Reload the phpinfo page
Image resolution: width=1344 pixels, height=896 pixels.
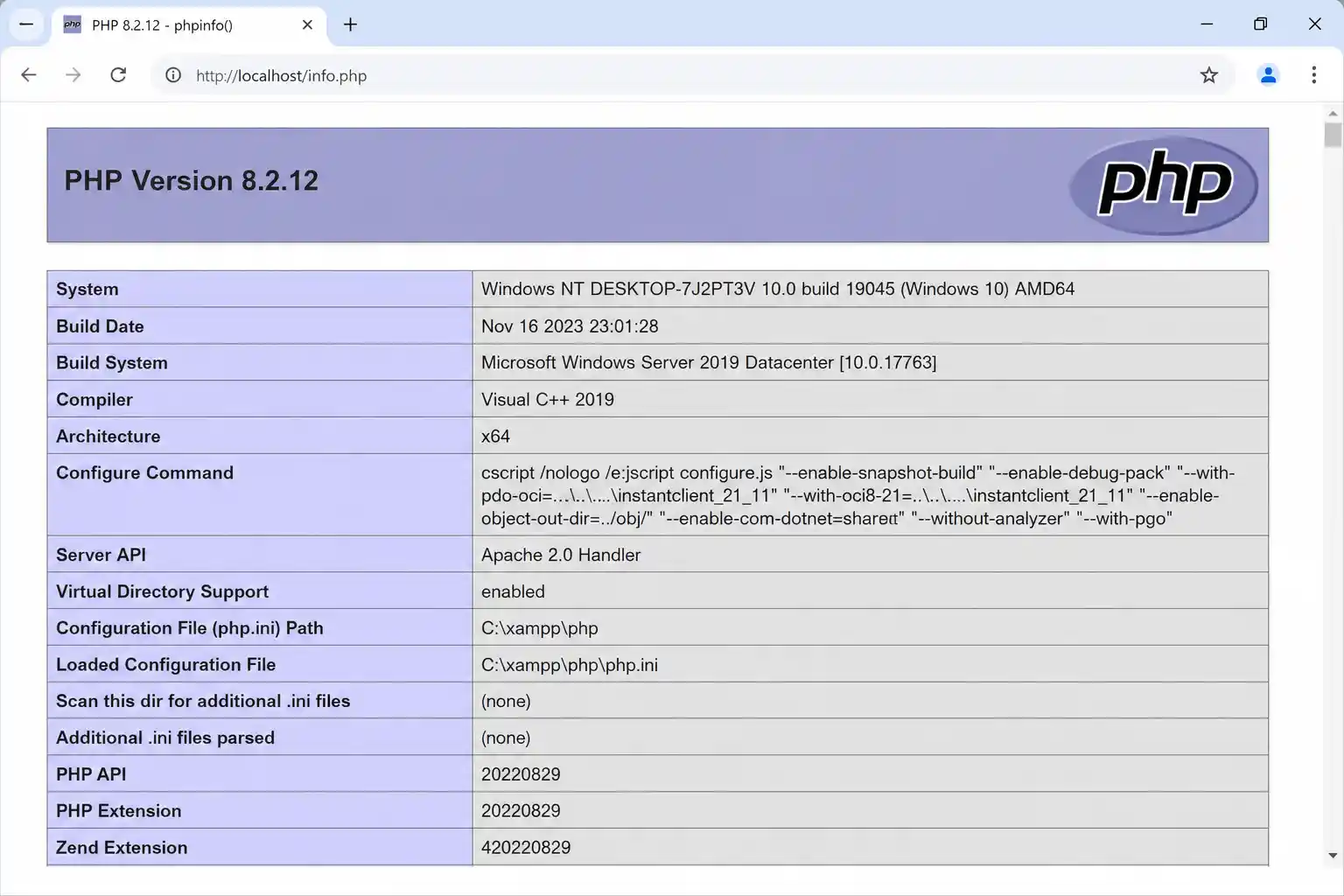click(x=118, y=75)
